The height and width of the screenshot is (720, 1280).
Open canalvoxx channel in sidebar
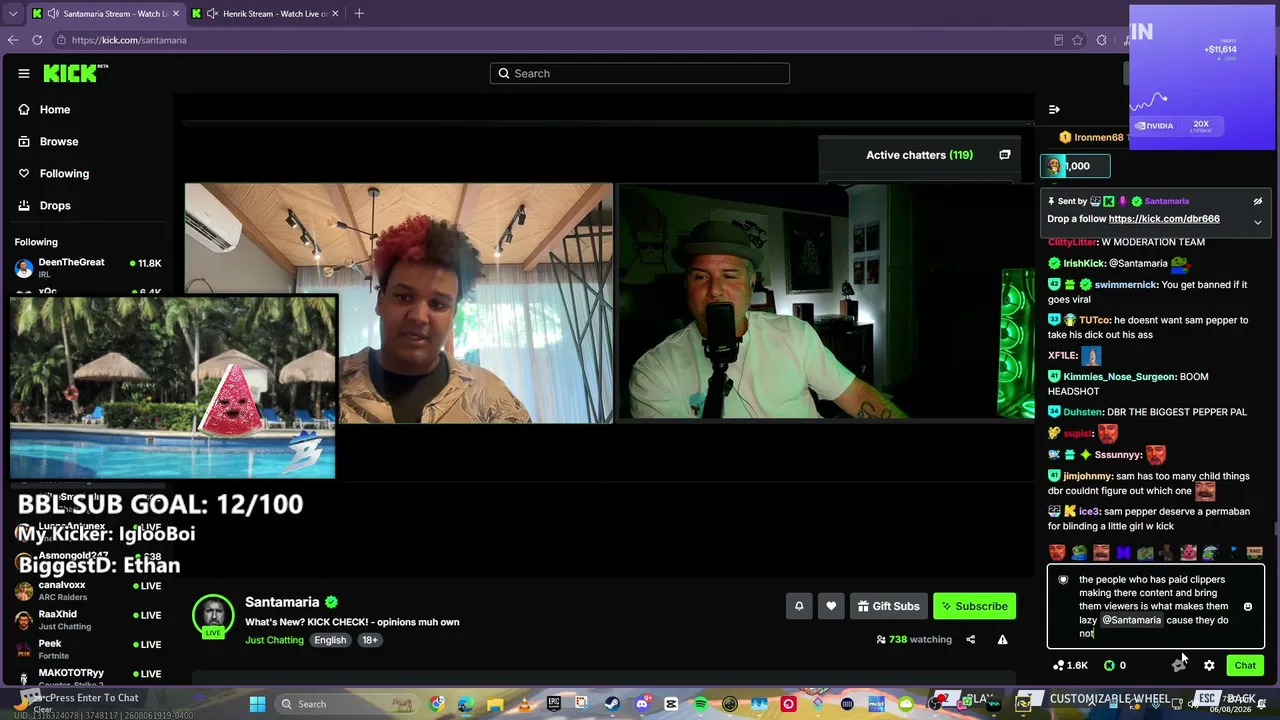[x=86, y=591]
